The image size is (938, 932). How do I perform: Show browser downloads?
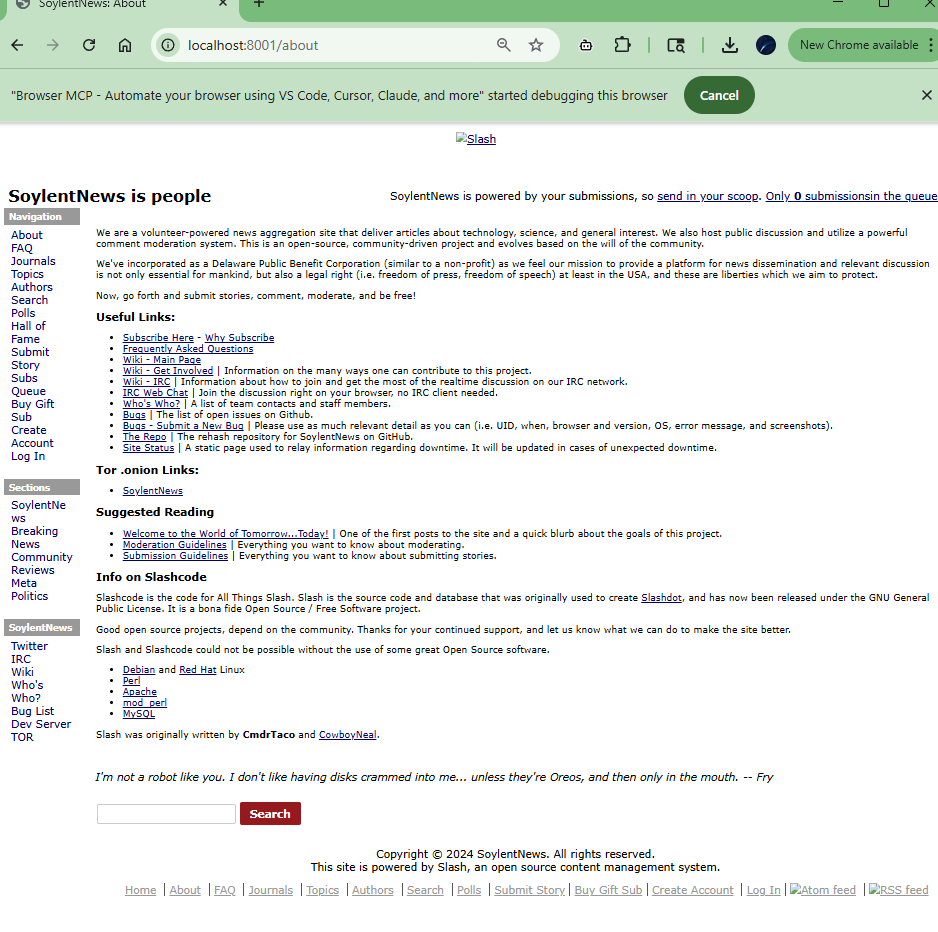coord(729,45)
